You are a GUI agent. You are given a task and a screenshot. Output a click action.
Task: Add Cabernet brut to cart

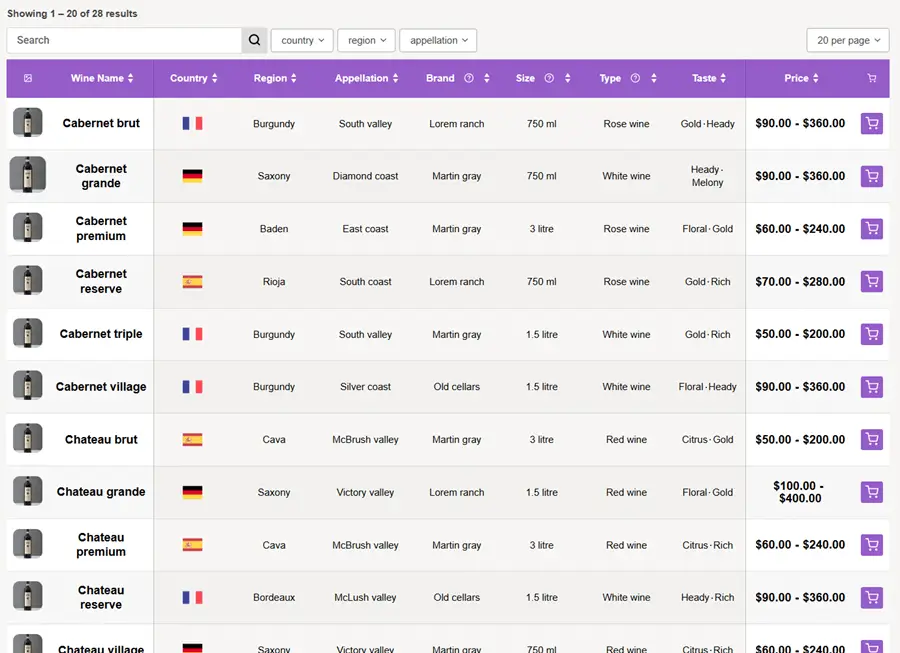871,124
